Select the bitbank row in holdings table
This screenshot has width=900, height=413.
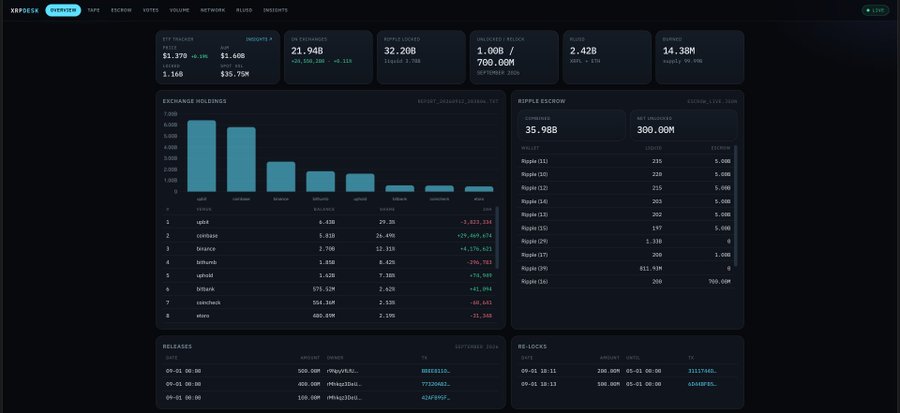pyautogui.click(x=329, y=289)
